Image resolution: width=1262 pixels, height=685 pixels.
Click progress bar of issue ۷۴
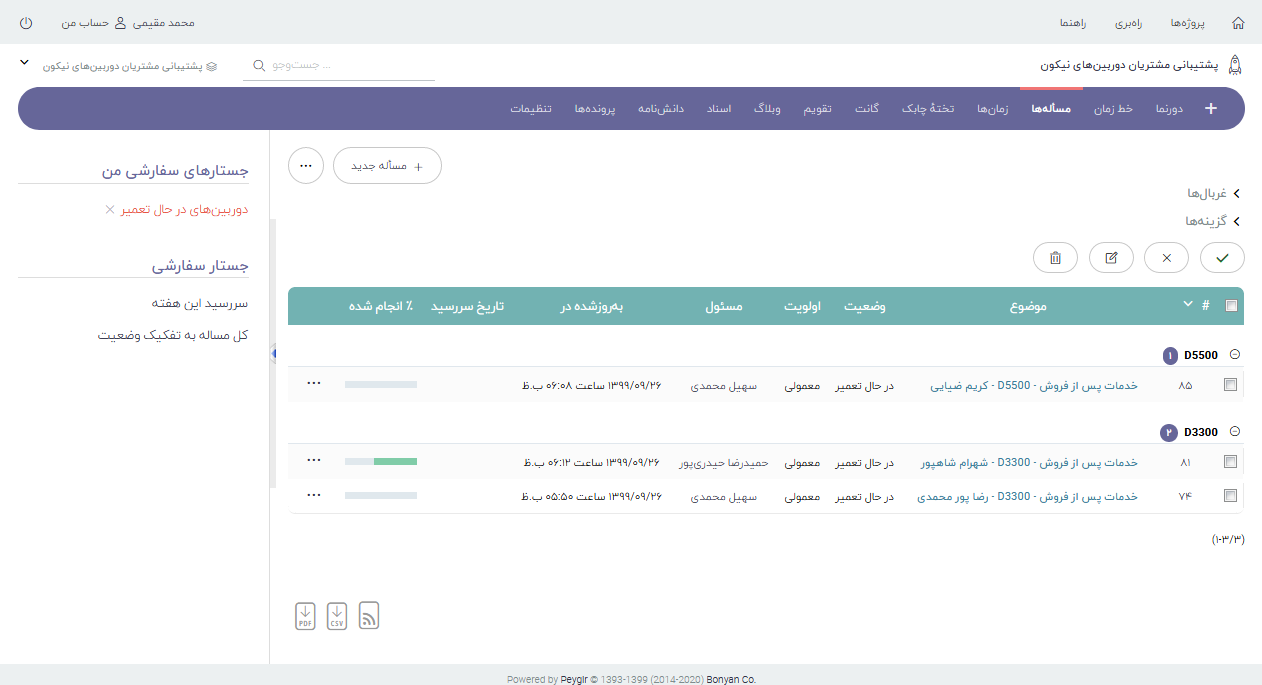[381, 495]
